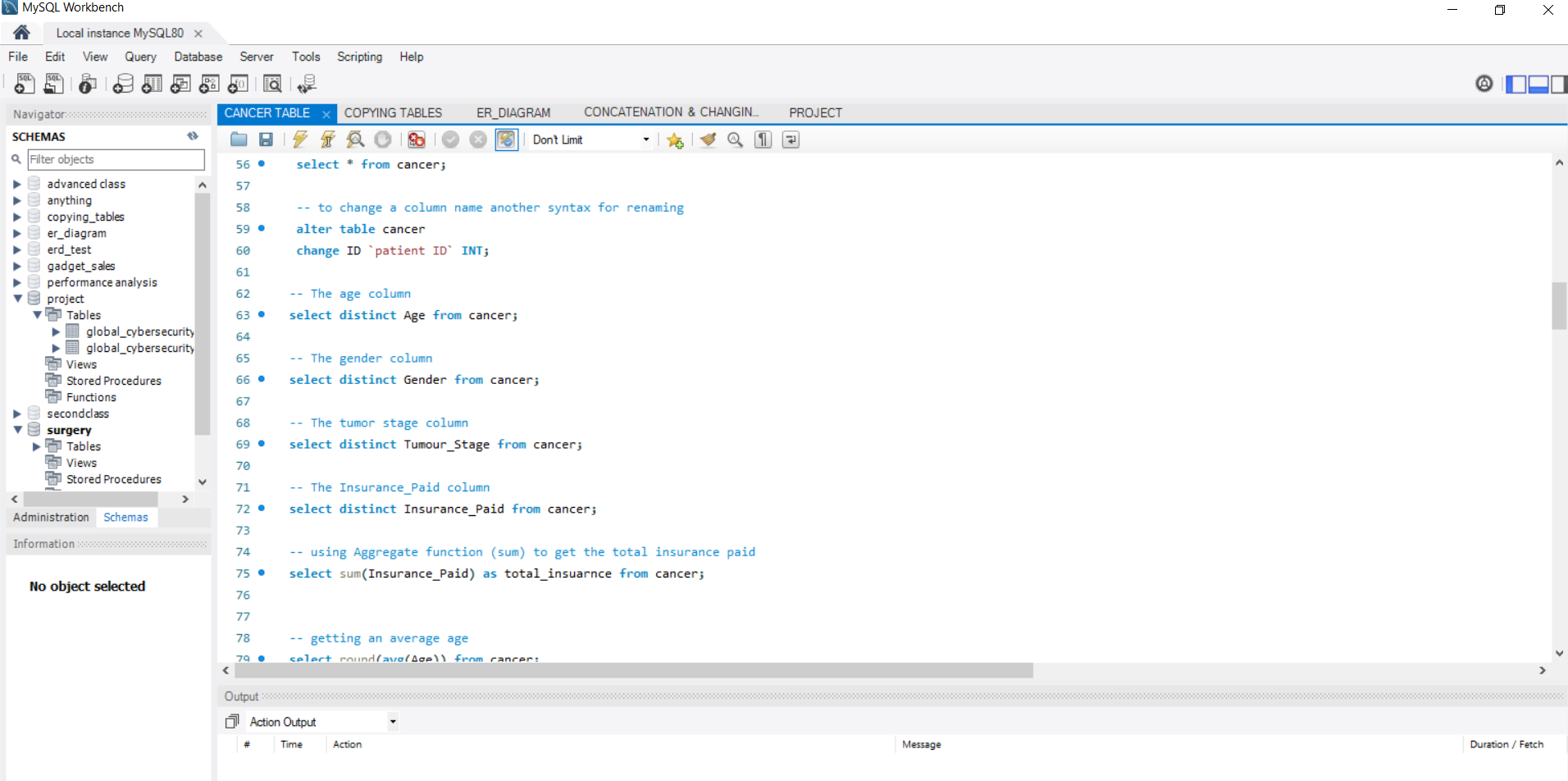Toggle the bottom output panel
Screen dimensions: 1568x781
click(1538, 84)
